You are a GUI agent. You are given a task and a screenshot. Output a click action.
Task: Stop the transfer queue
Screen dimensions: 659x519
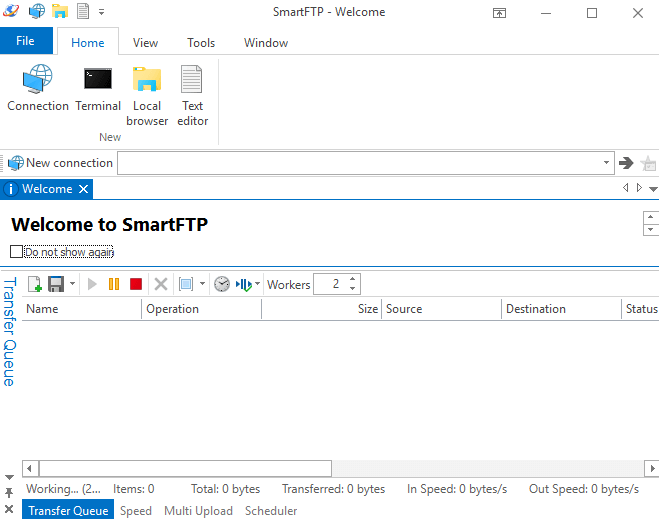tap(136, 284)
